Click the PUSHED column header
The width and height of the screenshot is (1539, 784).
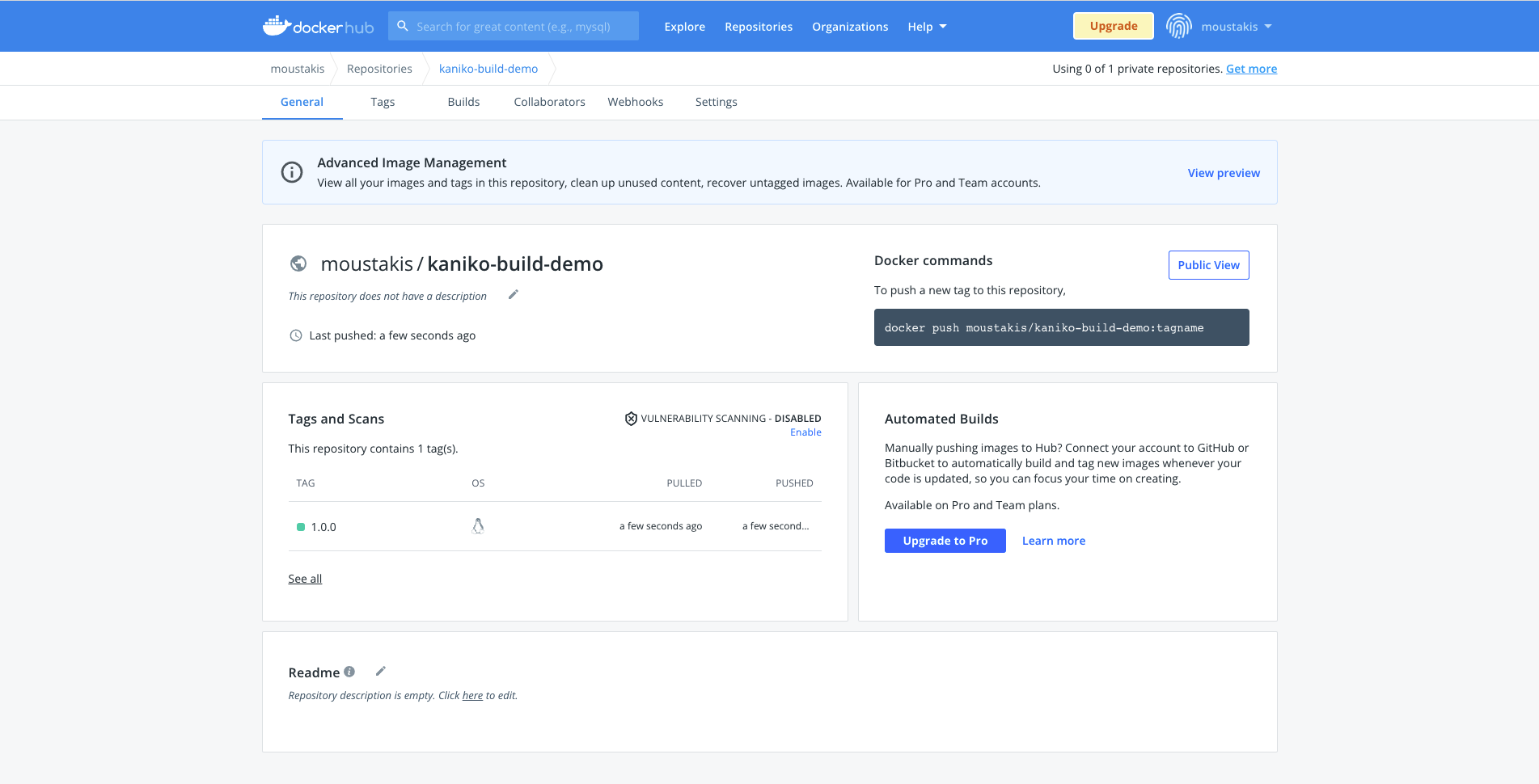click(x=794, y=483)
